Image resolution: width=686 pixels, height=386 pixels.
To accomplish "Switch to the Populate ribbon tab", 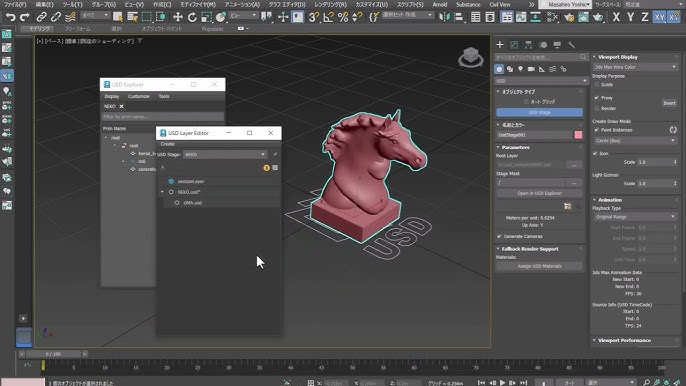I will click(x=212, y=29).
